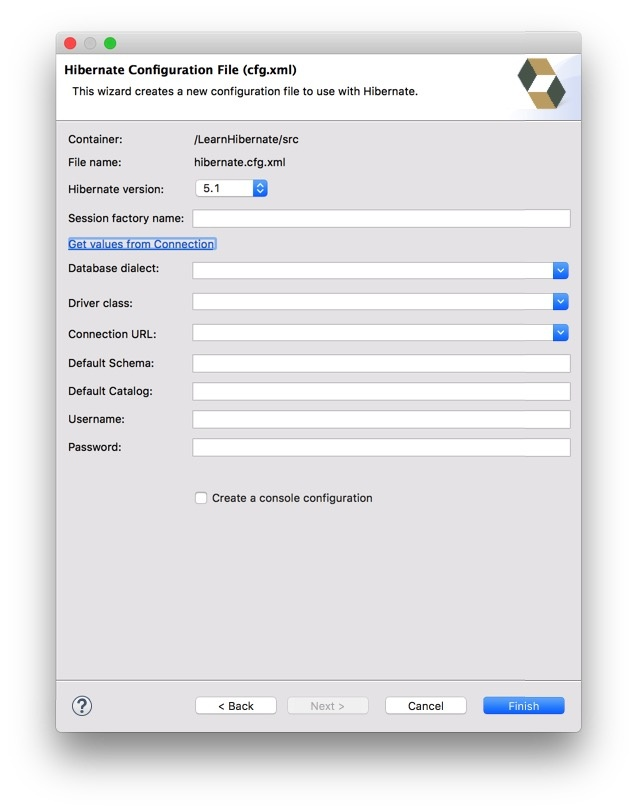This screenshot has height=812, width=637.
Task: Focus the Default Schema field
Action: click(x=381, y=363)
